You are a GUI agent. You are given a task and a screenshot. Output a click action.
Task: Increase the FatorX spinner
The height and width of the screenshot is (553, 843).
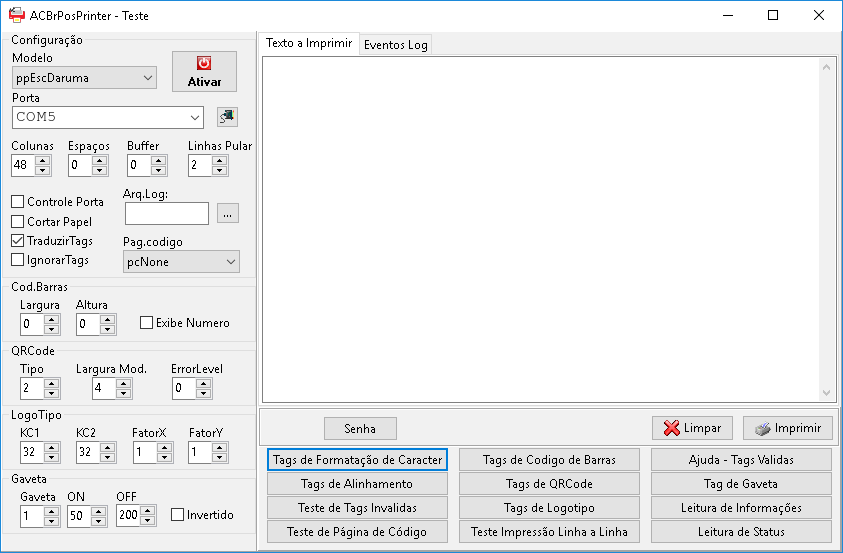165,447
